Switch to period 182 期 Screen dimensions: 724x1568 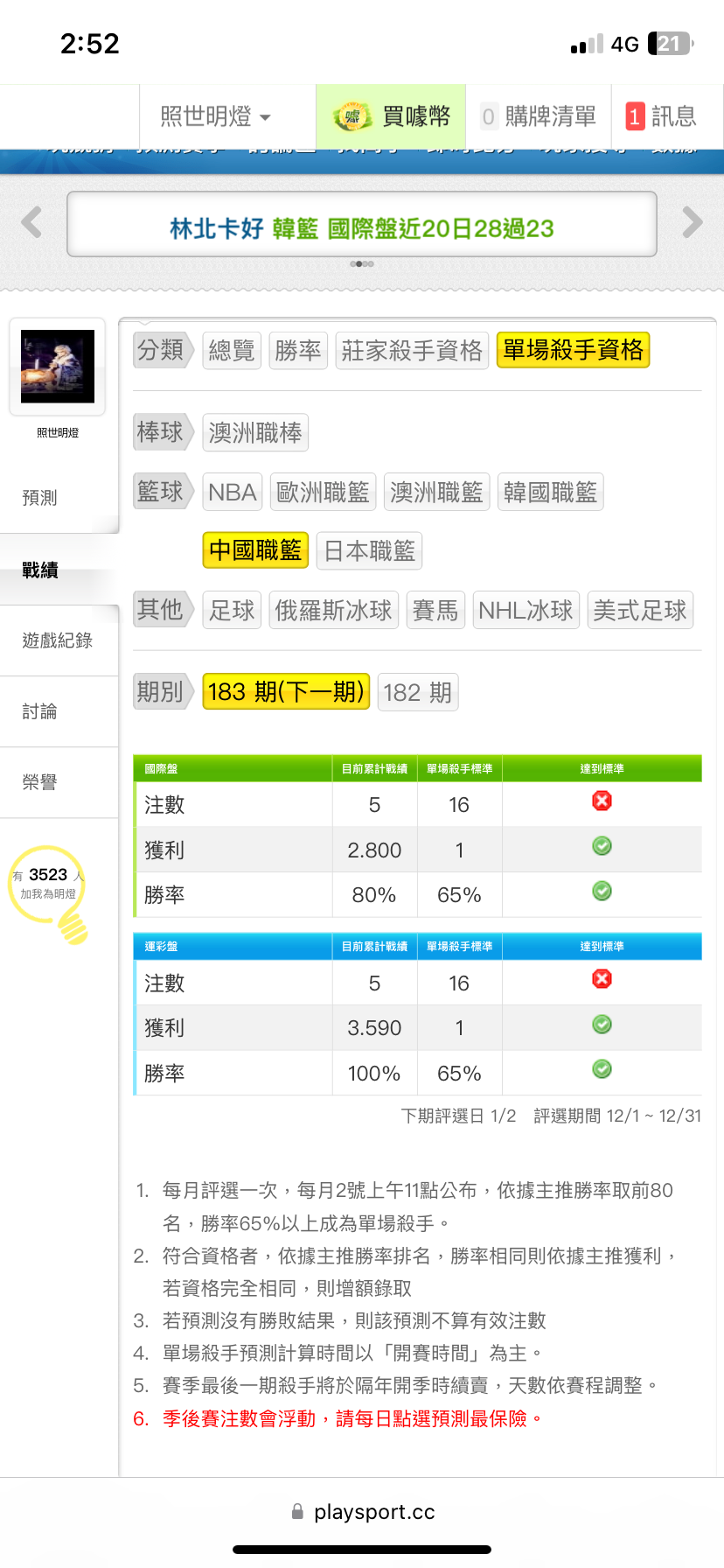click(417, 693)
